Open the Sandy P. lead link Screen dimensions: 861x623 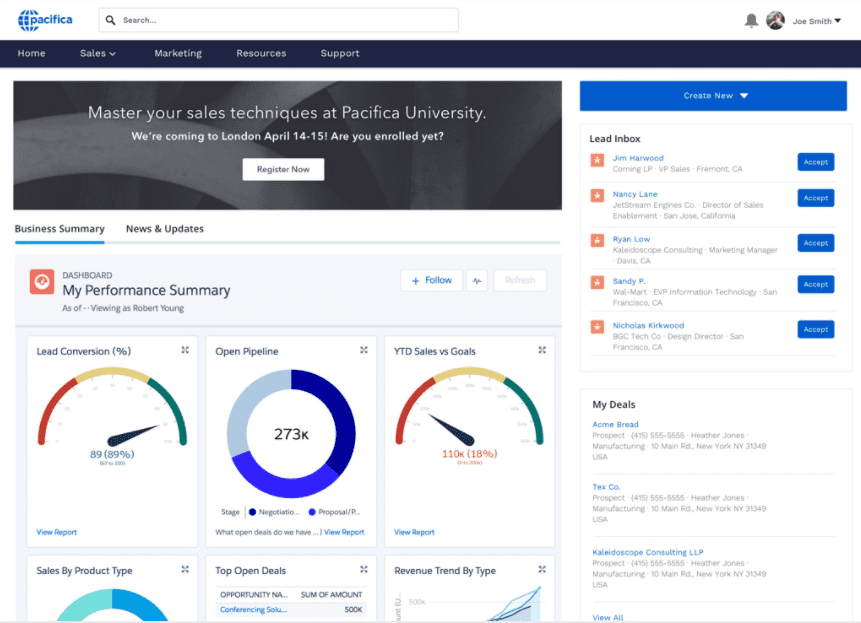point(629,281)
